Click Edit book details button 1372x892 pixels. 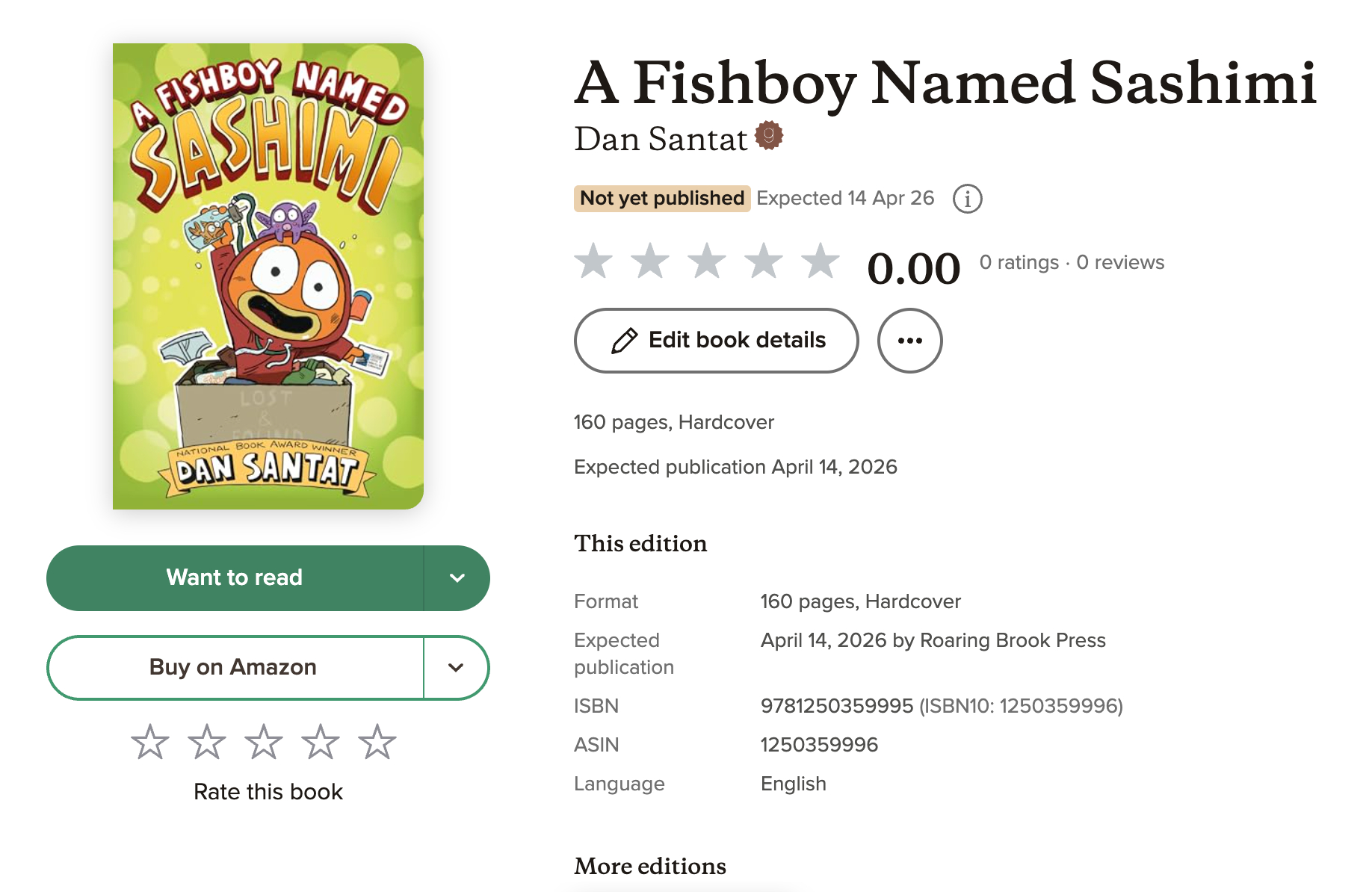click(x=716, y=341)
